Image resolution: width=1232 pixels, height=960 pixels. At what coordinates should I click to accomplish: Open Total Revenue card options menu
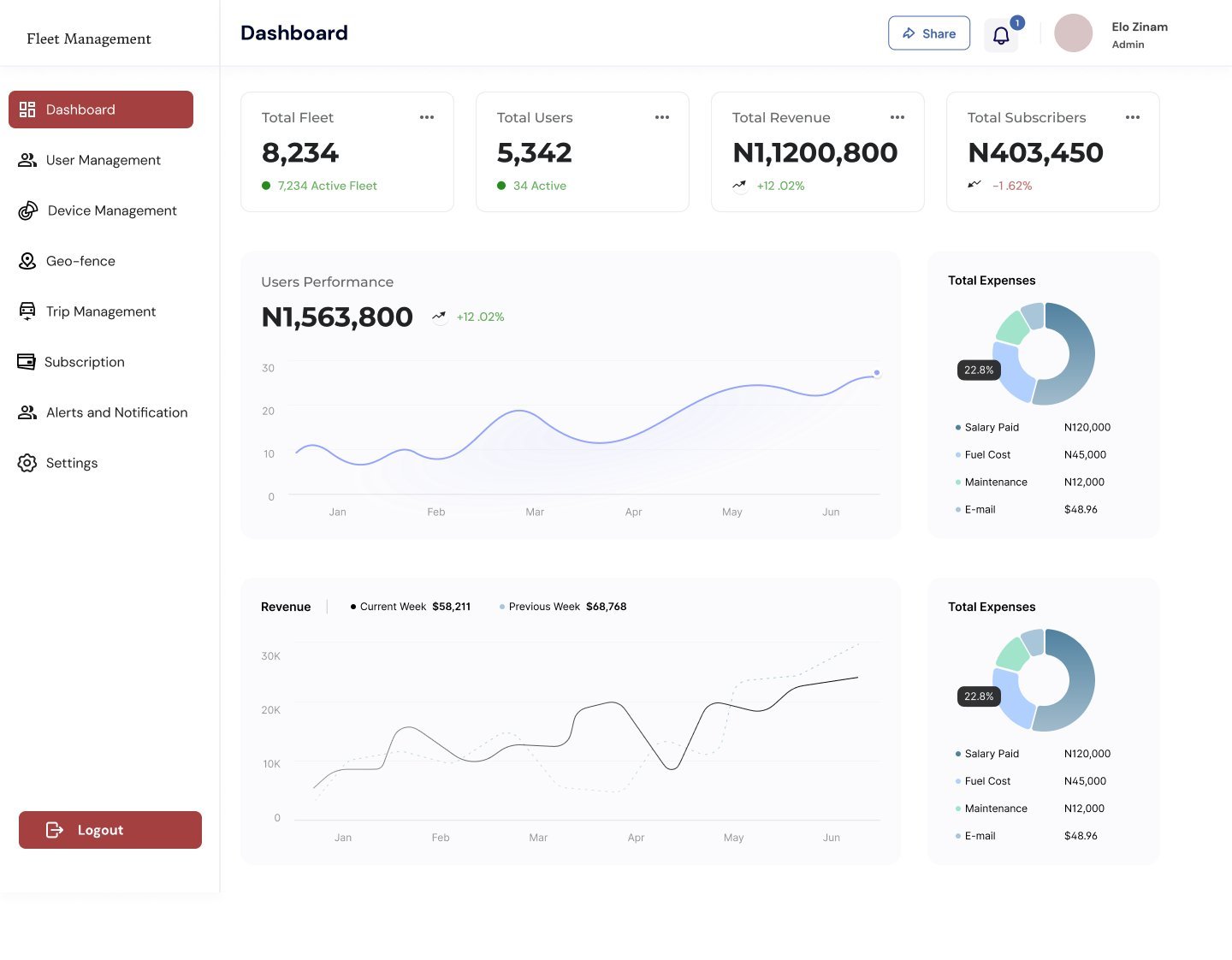click(x=897, y=117)
